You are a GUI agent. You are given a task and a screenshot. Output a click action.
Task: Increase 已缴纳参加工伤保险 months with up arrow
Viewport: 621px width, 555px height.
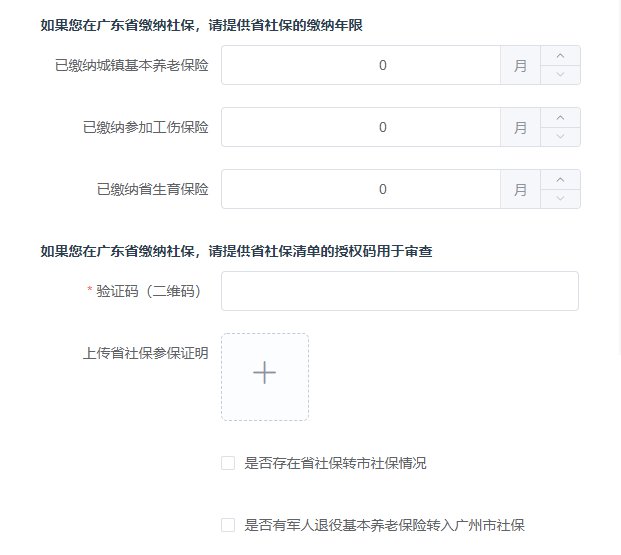click(x=560, y=117)
